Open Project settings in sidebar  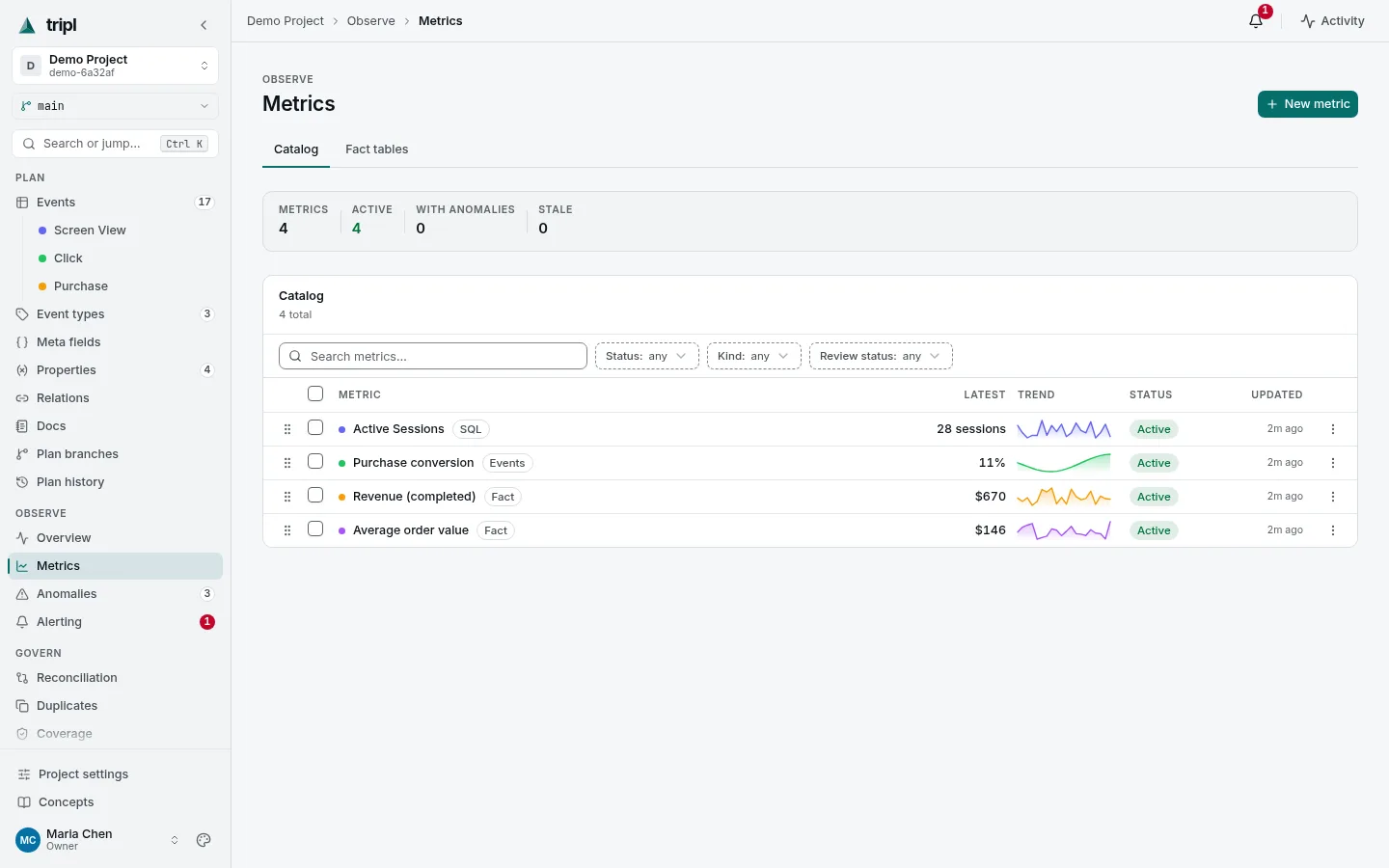coord(115,774)
